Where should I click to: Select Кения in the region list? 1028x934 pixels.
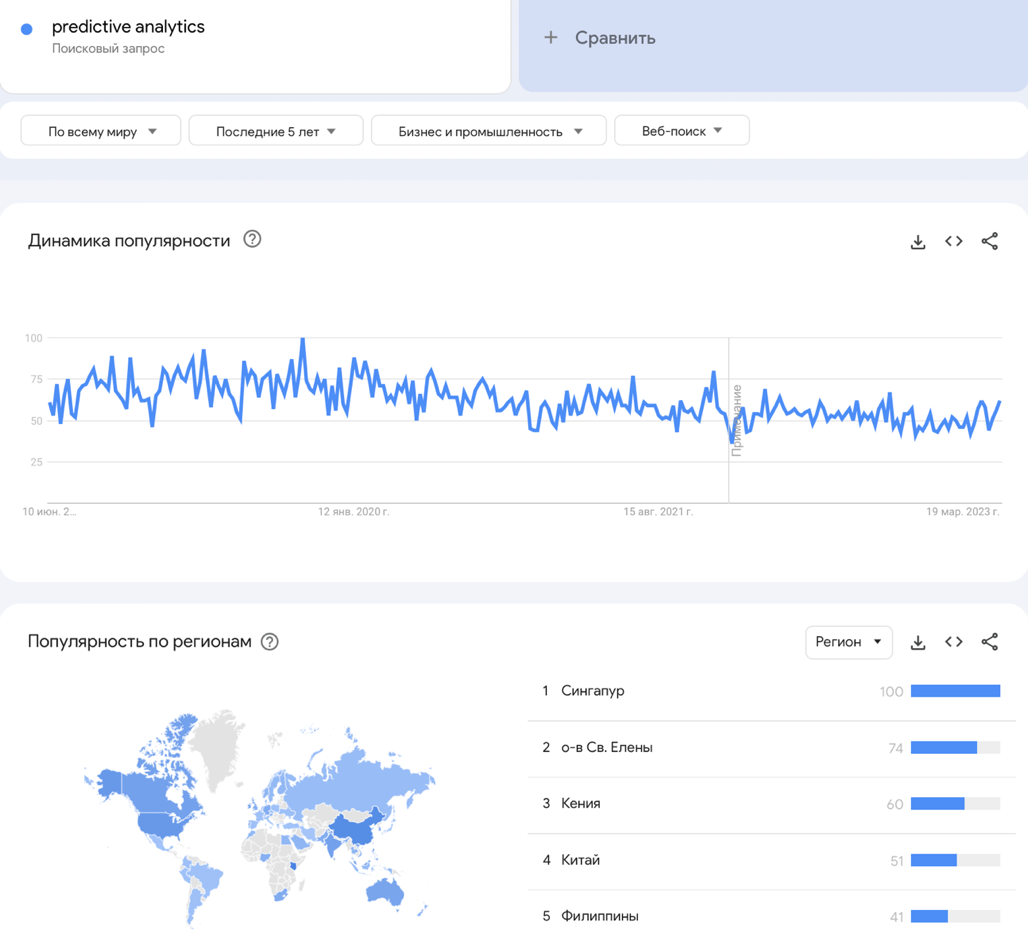(x=581, y=803)
